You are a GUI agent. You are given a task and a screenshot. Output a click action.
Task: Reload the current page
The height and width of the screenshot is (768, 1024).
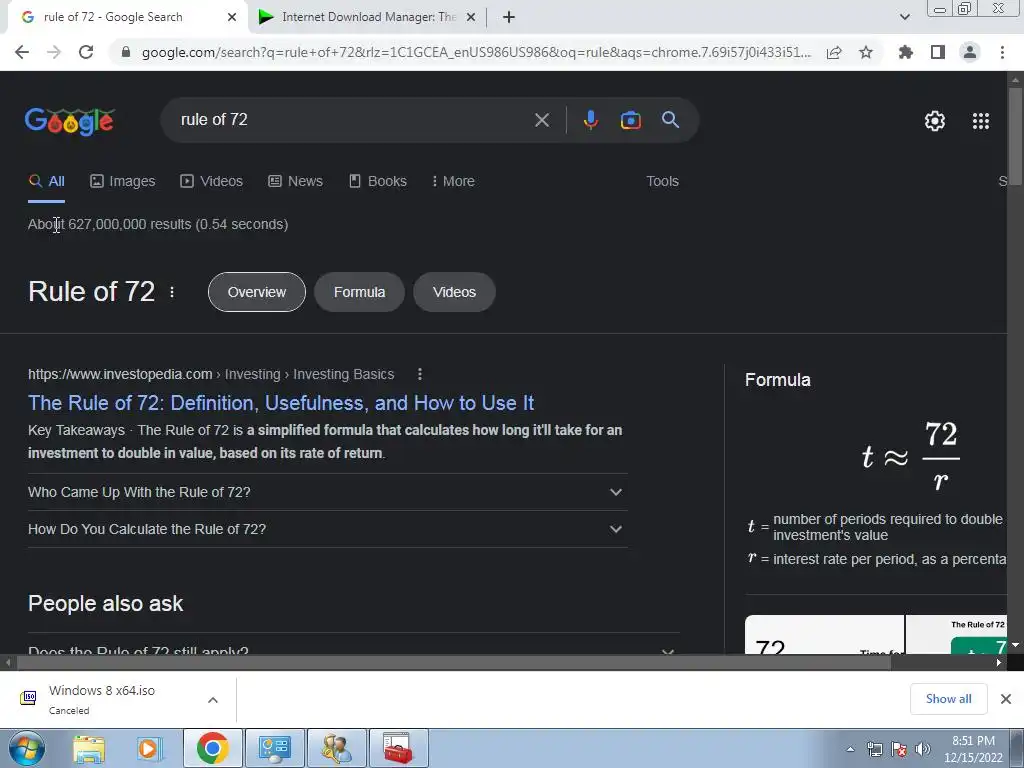click(86, 52)
